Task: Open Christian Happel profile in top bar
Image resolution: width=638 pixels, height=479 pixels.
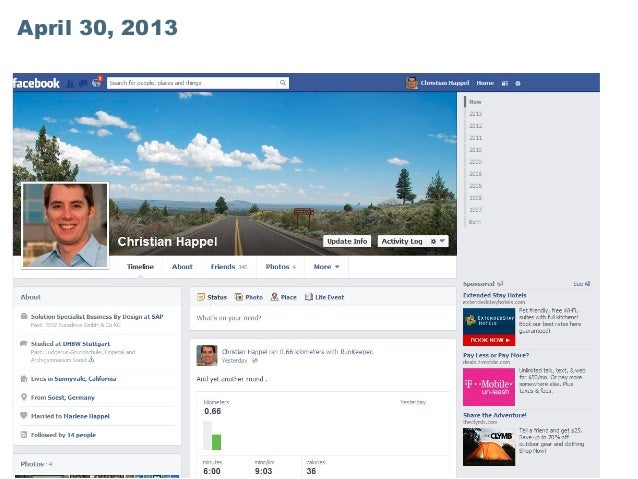Action: pyautogui.click(x=437, y=83)
